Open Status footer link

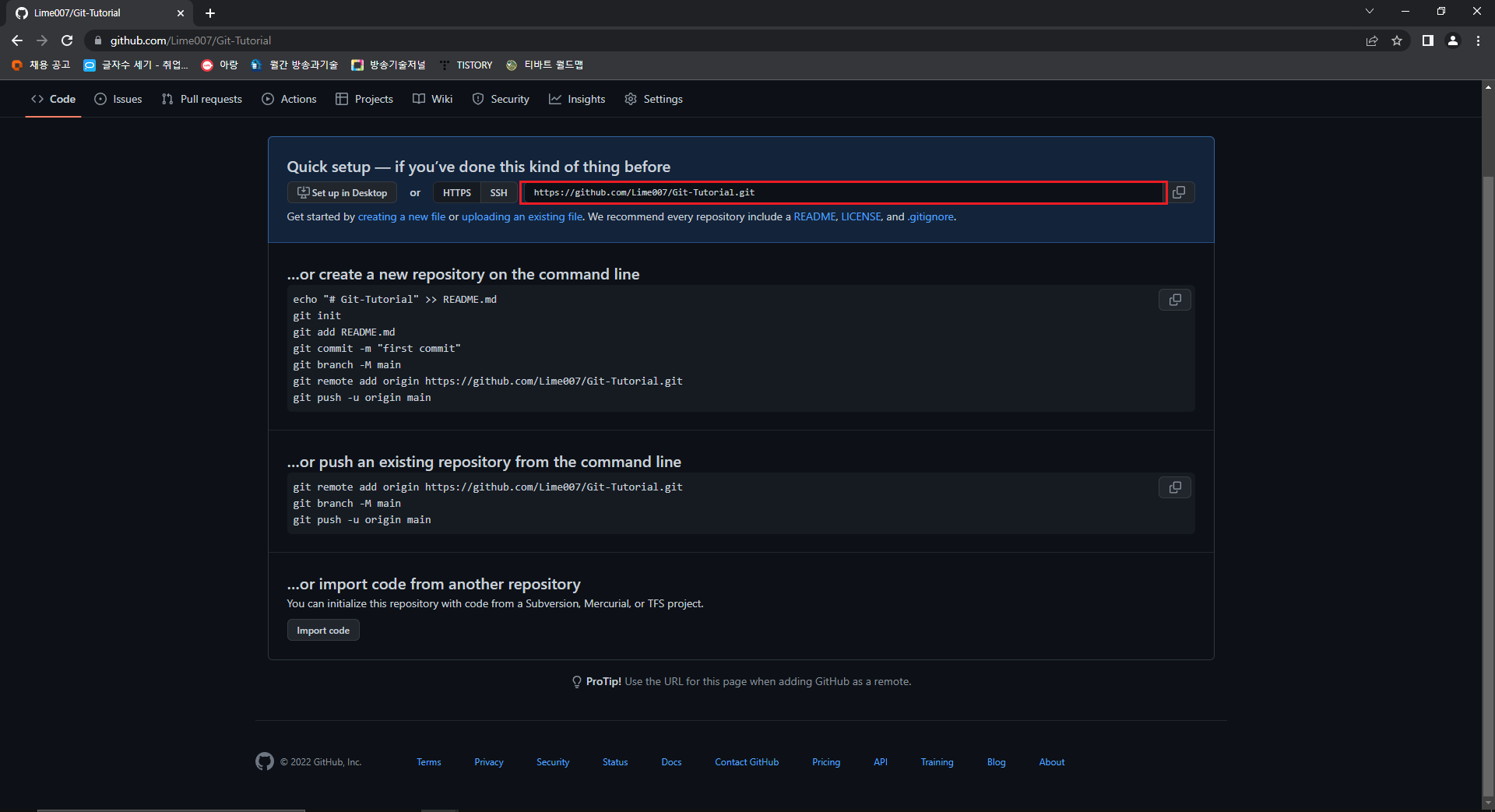pos(615,762)
